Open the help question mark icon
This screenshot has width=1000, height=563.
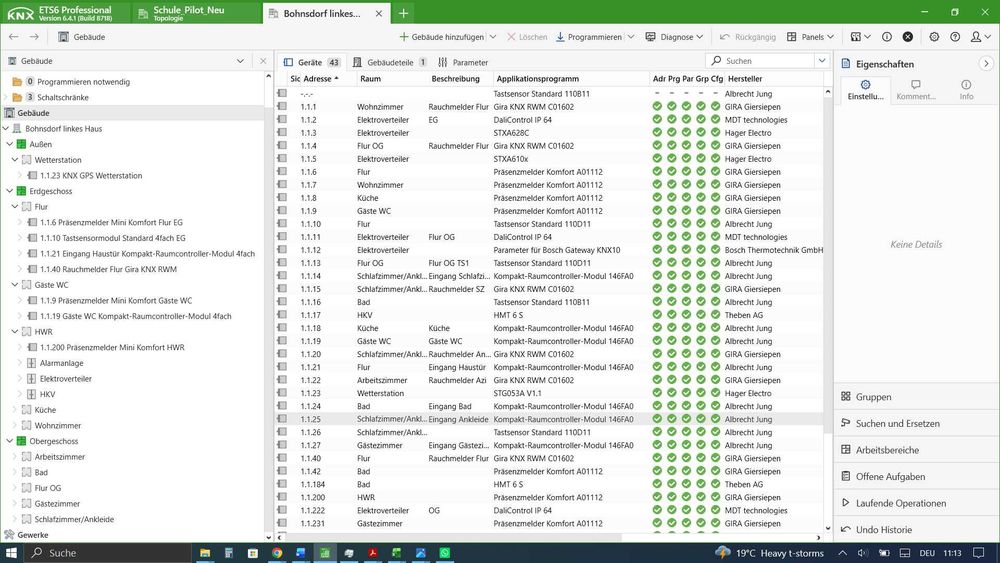tap(955, 37)
